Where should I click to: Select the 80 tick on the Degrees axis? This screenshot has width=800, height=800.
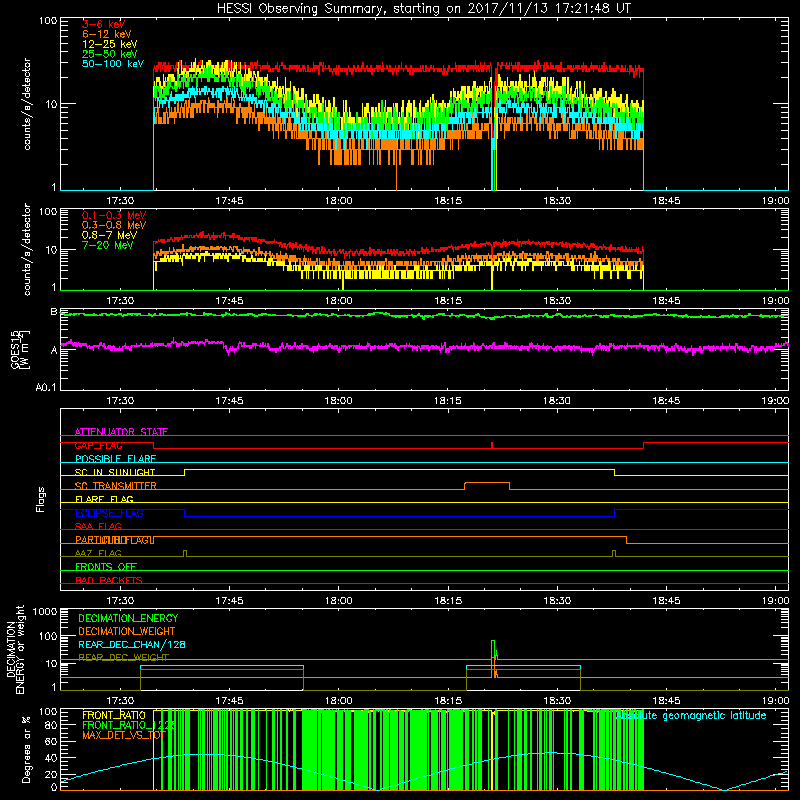click(x=51, y=725)
